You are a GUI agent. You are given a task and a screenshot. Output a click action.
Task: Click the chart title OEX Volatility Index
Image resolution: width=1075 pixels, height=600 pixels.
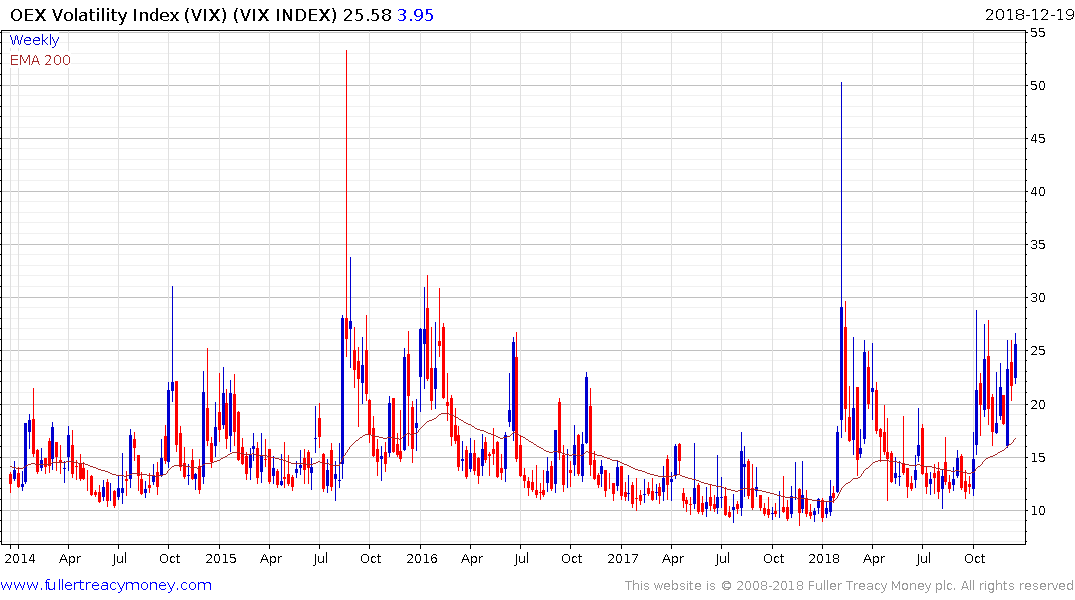point(168,15)
